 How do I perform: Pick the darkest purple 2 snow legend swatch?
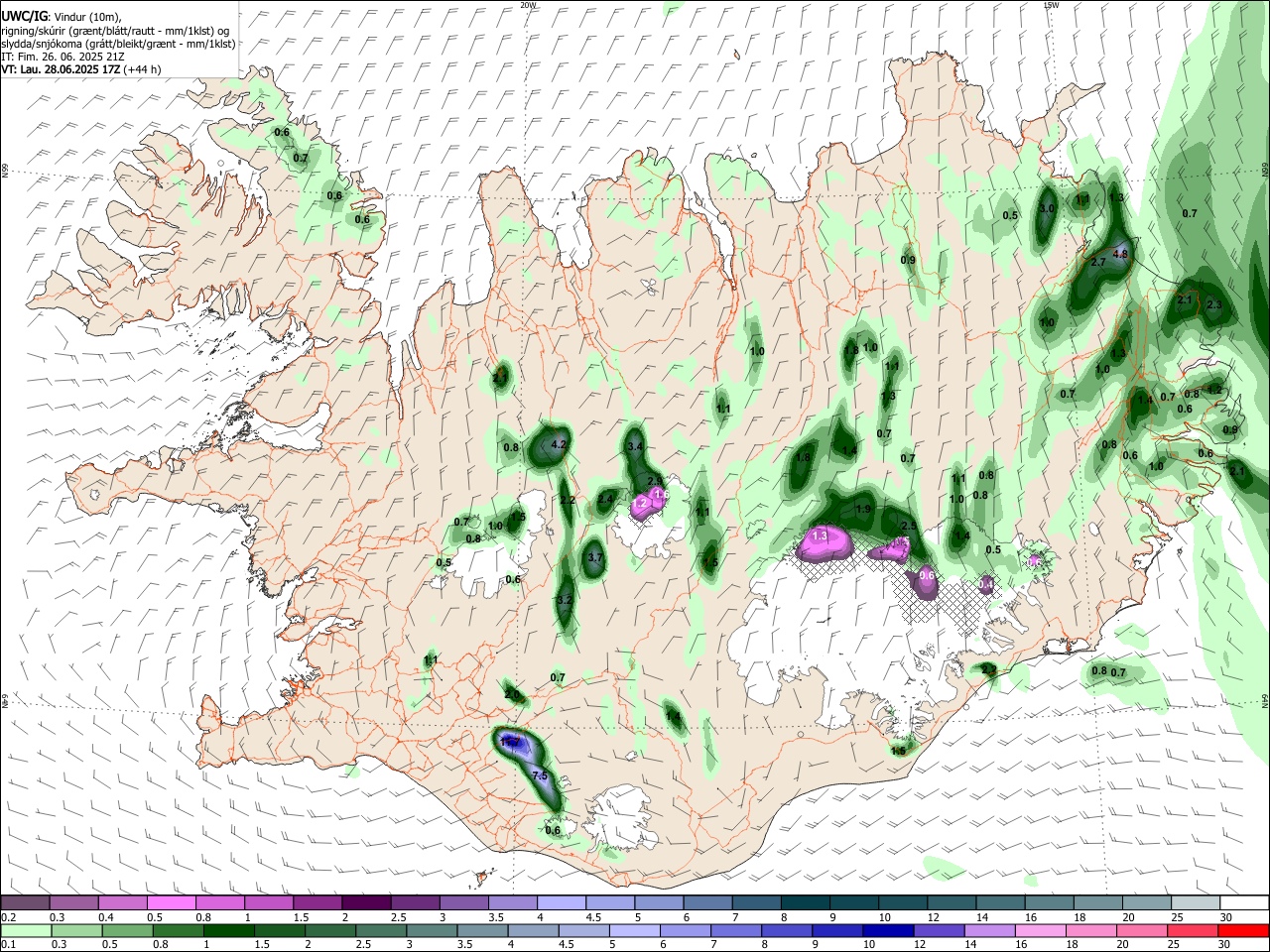coord(366,903)
